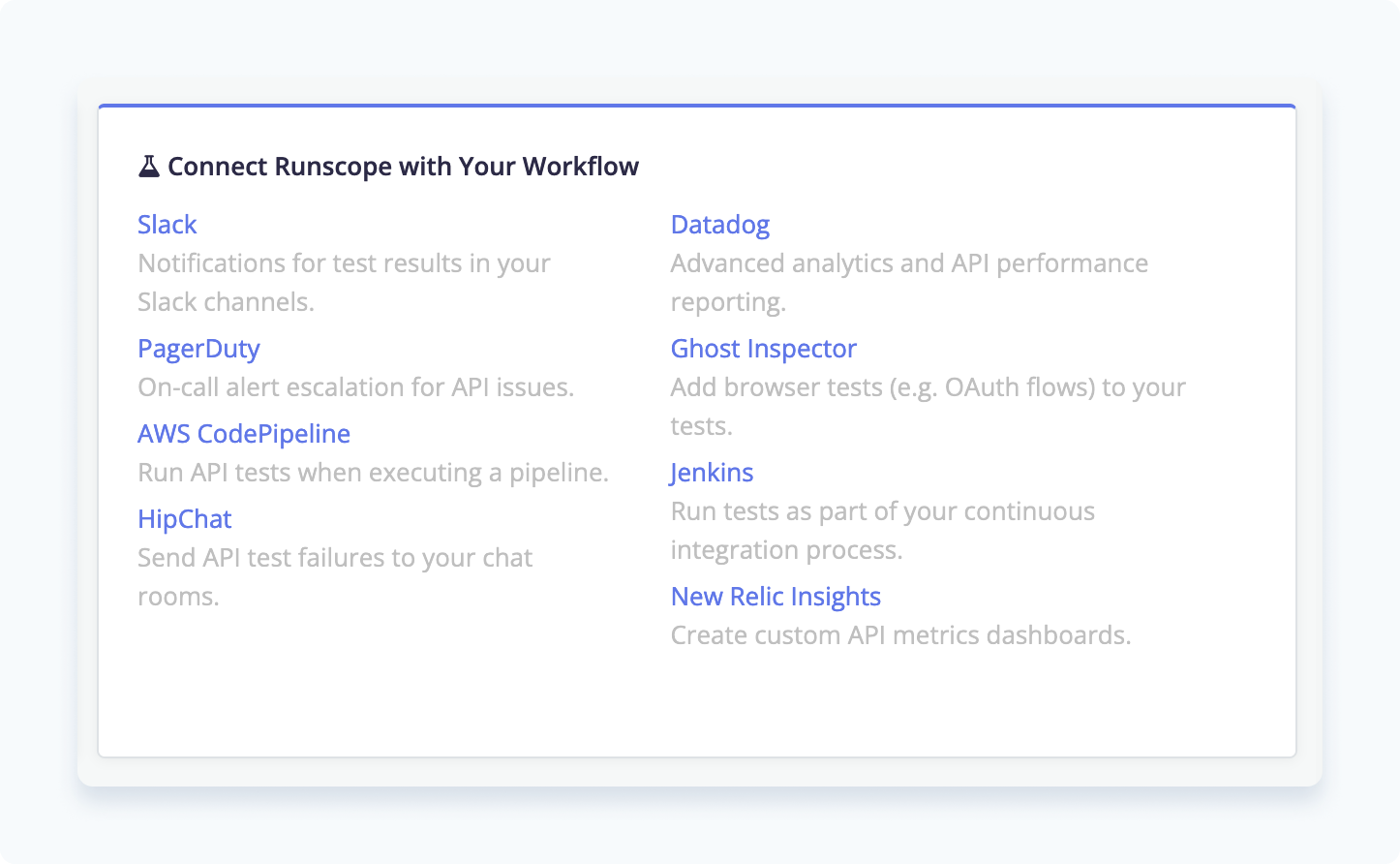Open the Datadog integration link

click(x=719, y=225)
